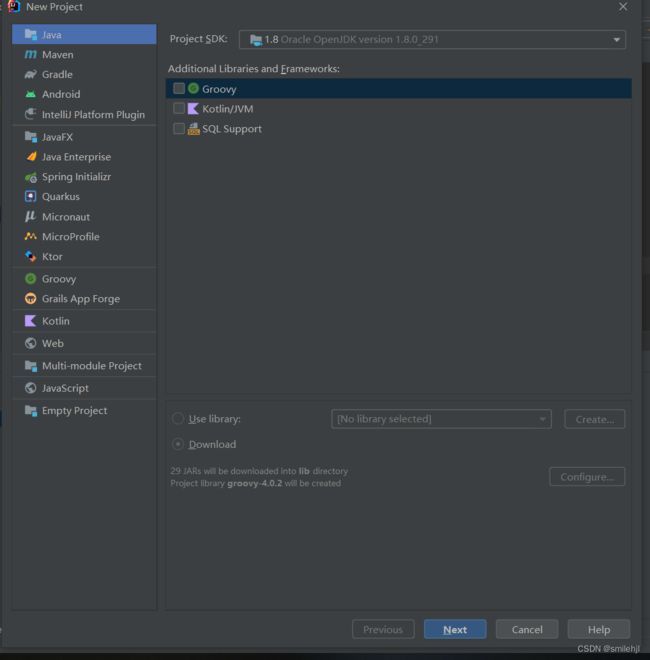This screenshot has width=650, height=660.
Task: Click the Micronaut label in sidebar
Action: (66, 217)
